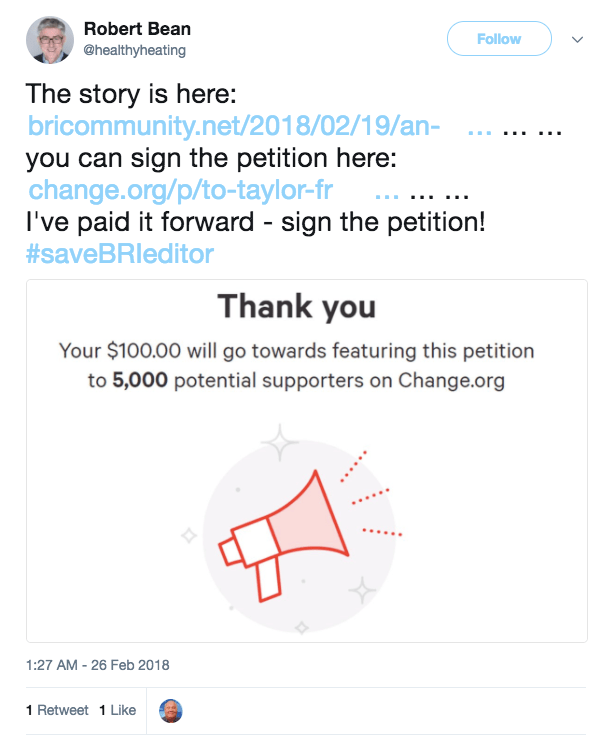Open the liker's small avatar

tap(171, 710)
